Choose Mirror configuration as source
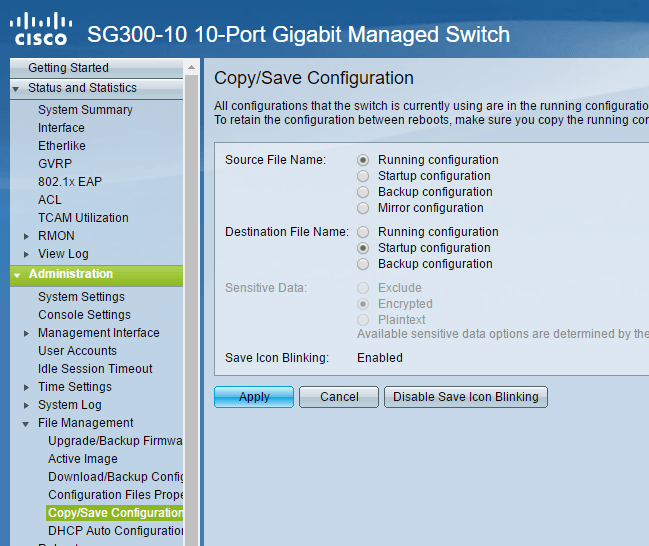This screenshot has height=546, width=649. (x=363, y=208)
